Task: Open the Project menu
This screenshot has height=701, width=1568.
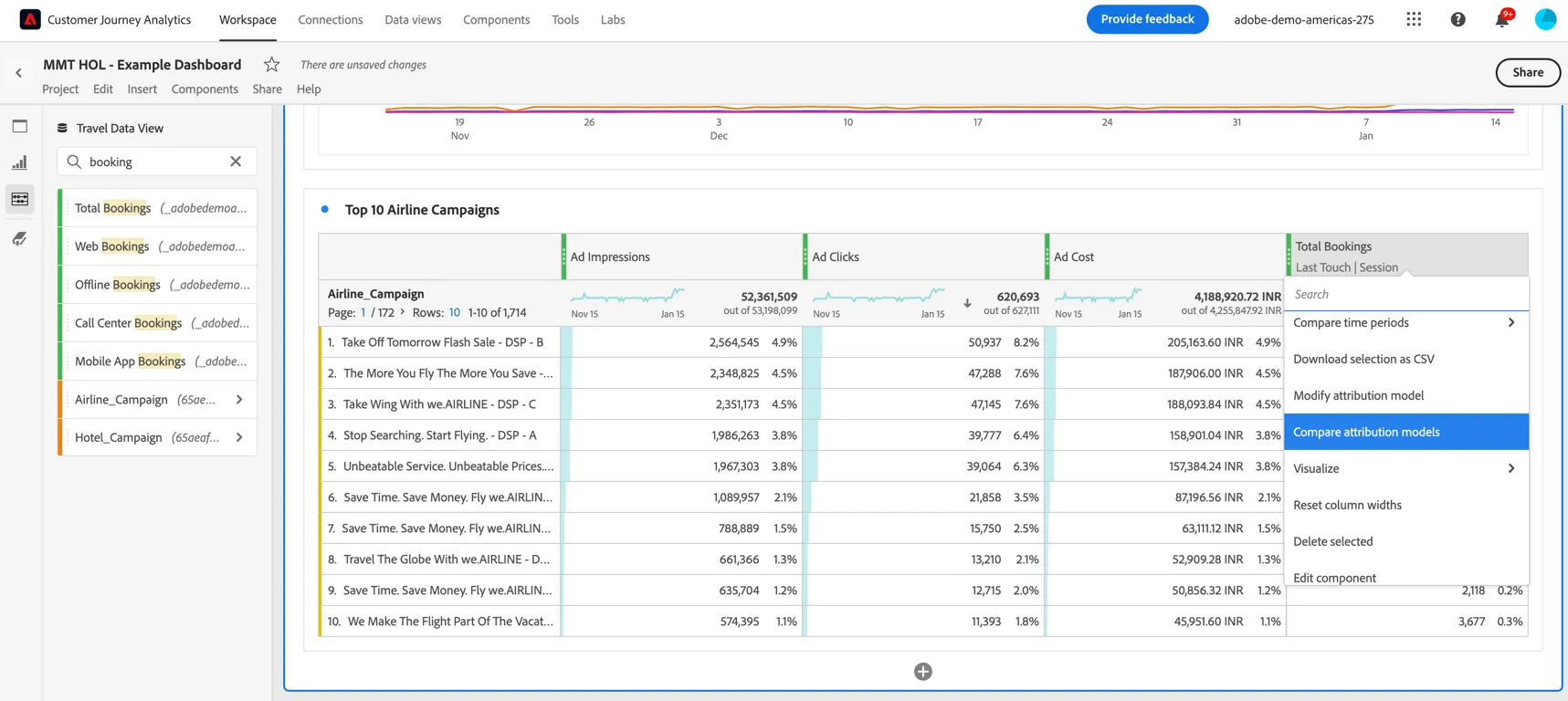Action: [60, 89]
